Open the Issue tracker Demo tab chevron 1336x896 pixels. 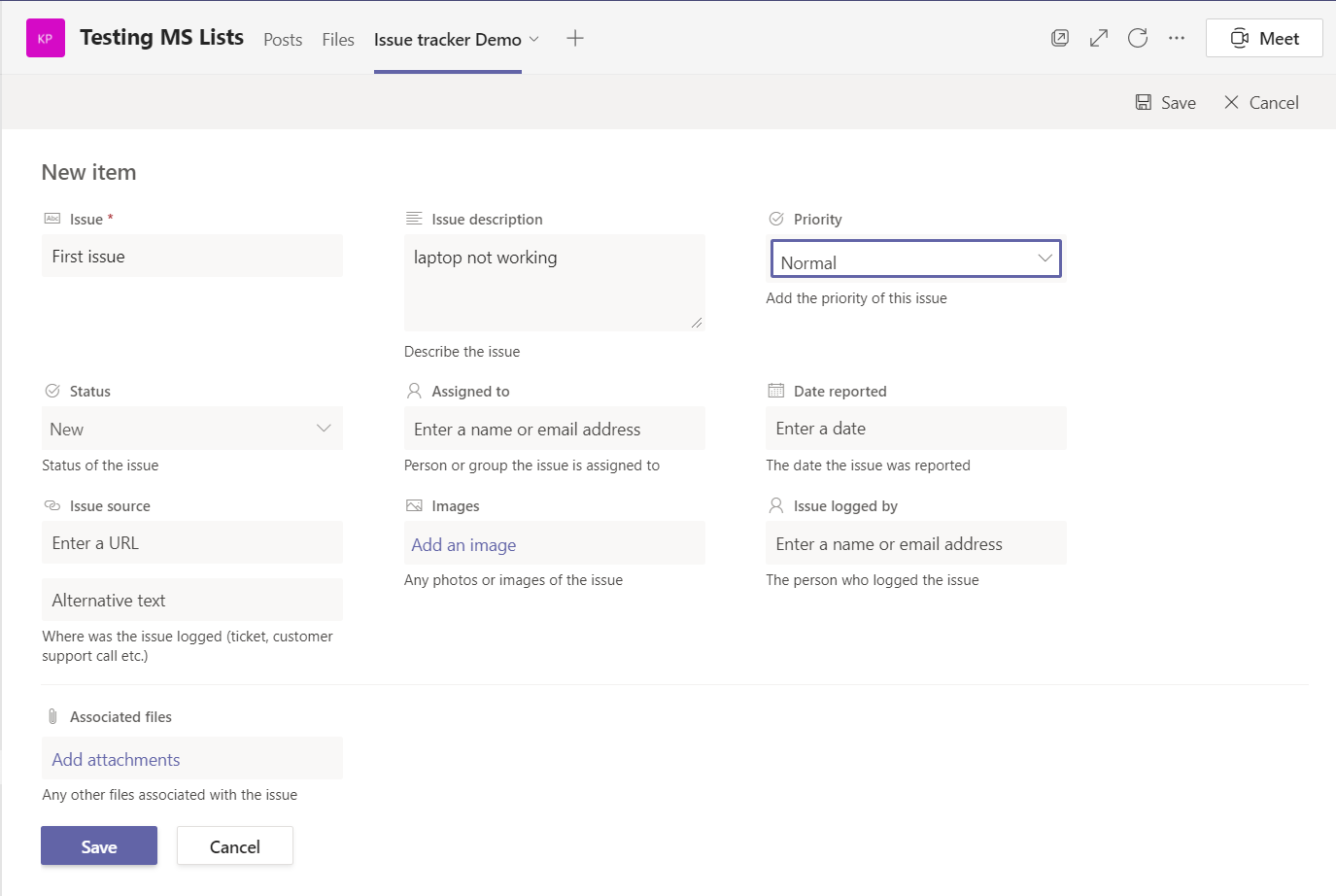(x=533, y=39)
